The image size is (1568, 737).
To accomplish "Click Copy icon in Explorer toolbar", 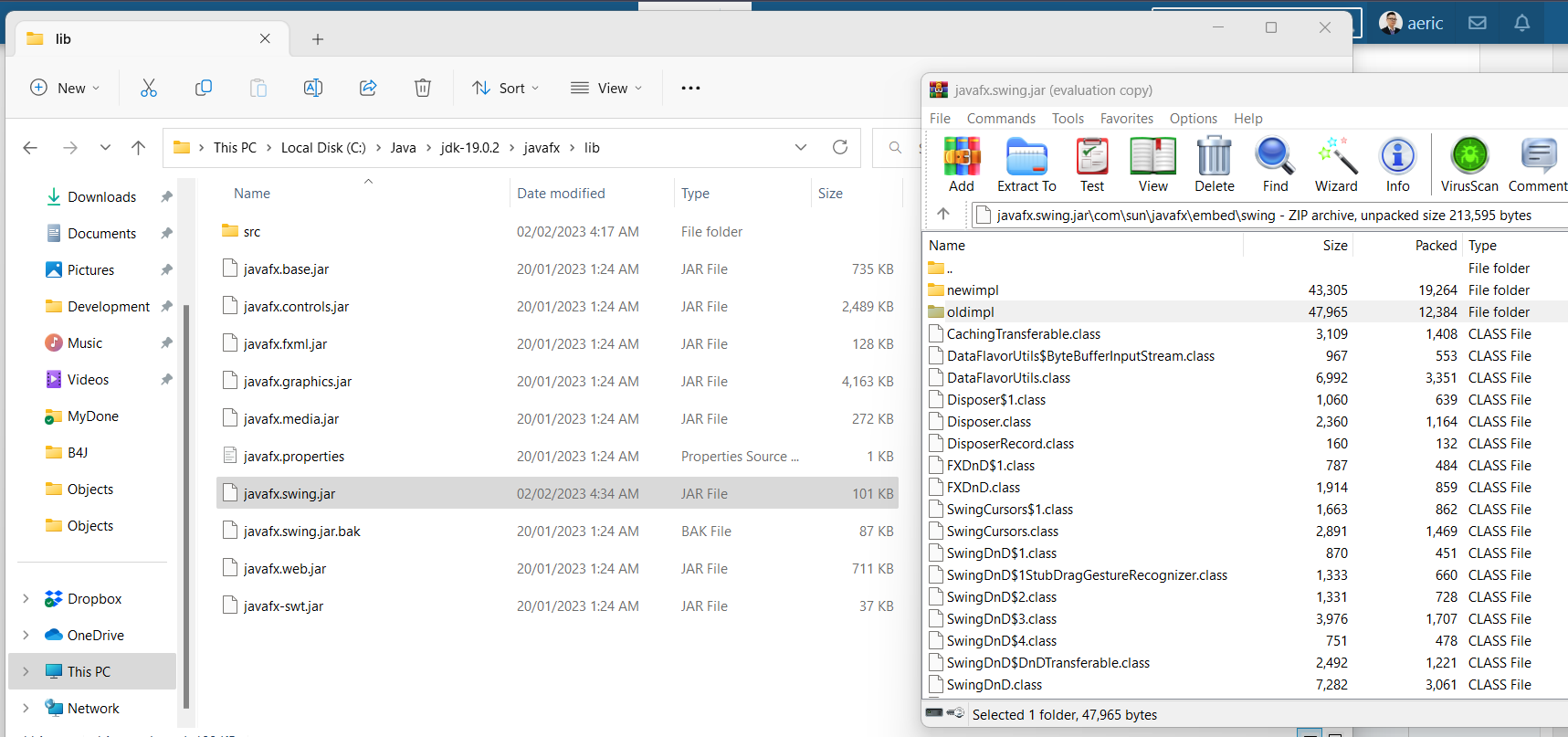I will click(204, 88).
